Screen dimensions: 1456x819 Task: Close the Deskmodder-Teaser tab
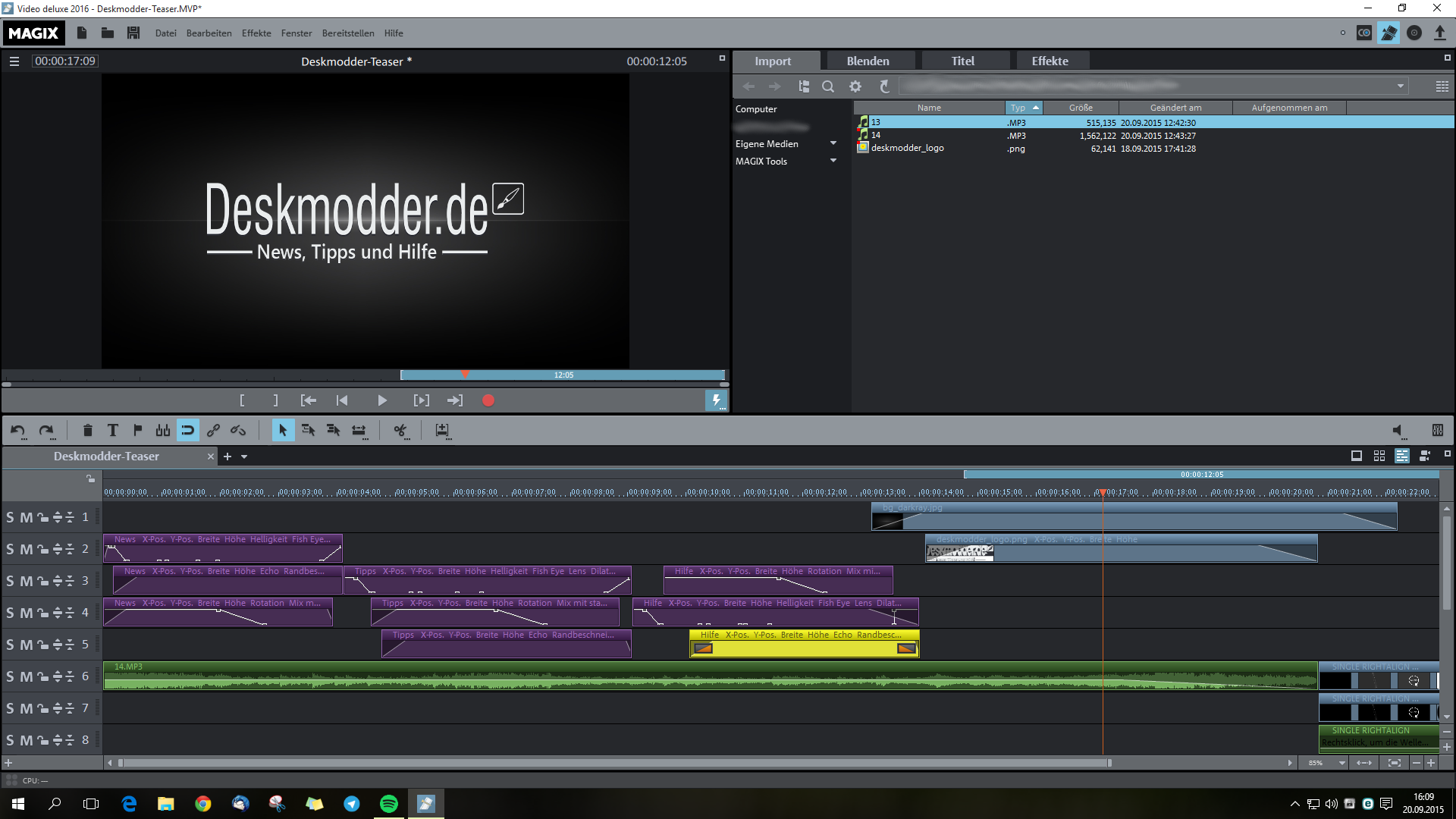(211, 457)
